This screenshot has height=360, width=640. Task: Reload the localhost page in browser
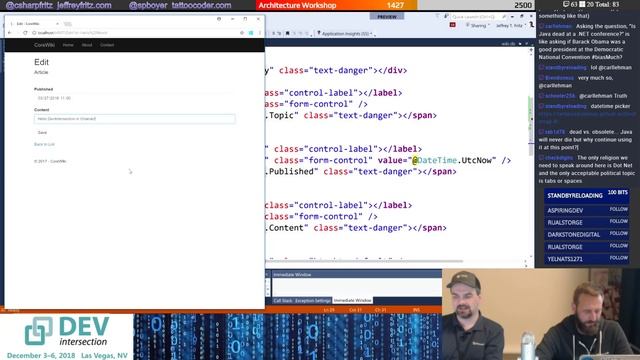tap(25, 33)
